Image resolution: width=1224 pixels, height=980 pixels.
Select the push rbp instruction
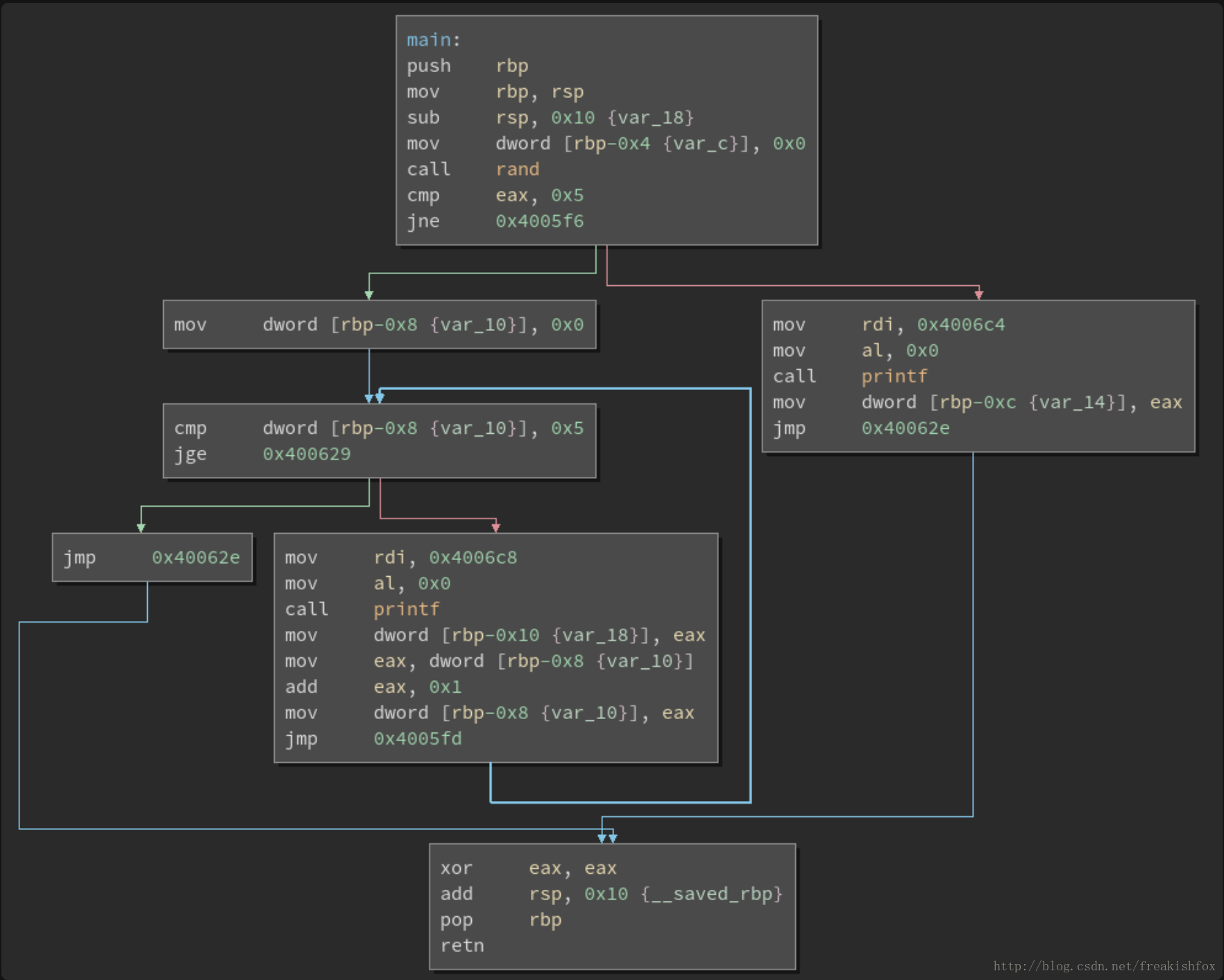pos(467,66)
